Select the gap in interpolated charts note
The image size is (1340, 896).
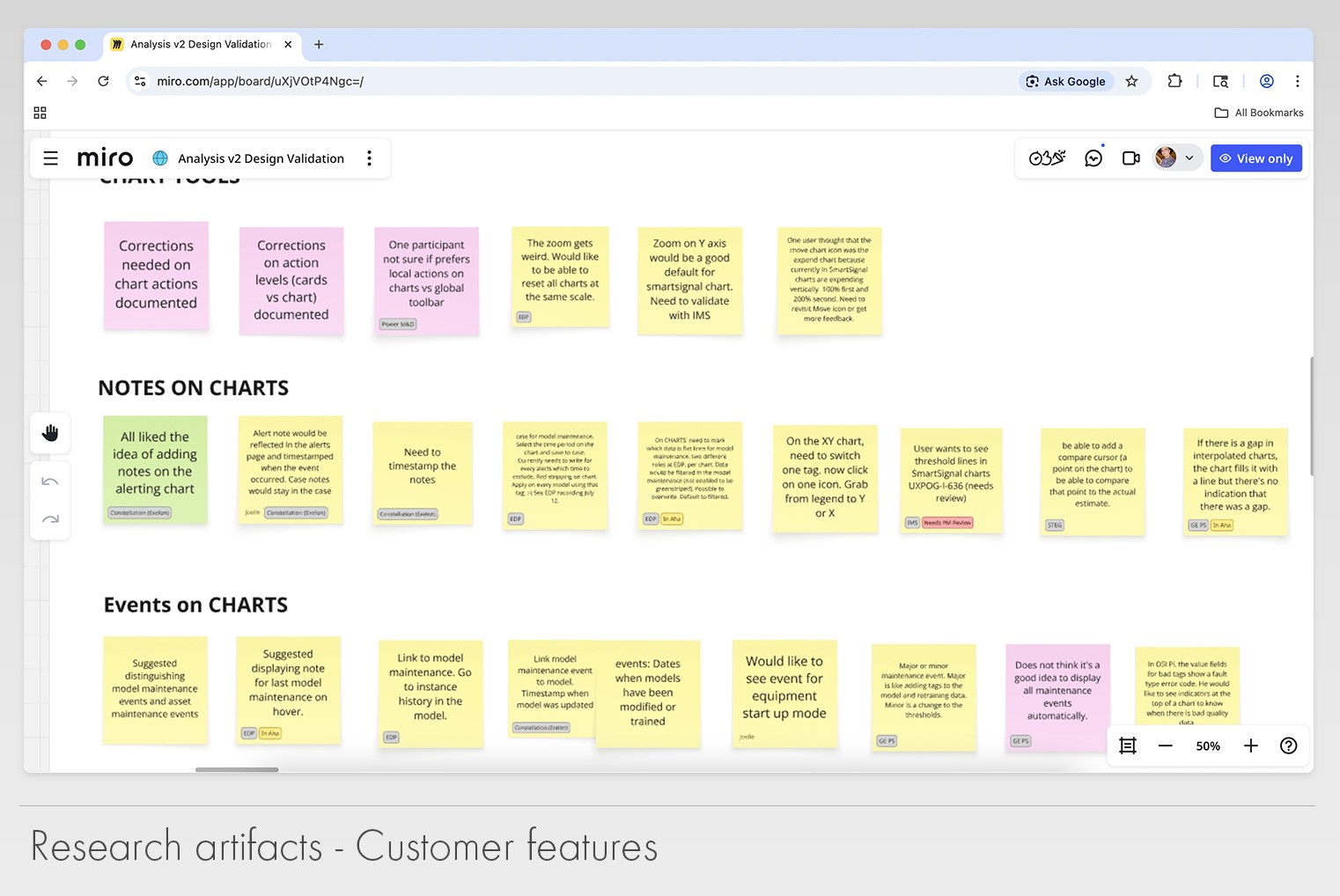[1235, 481]
